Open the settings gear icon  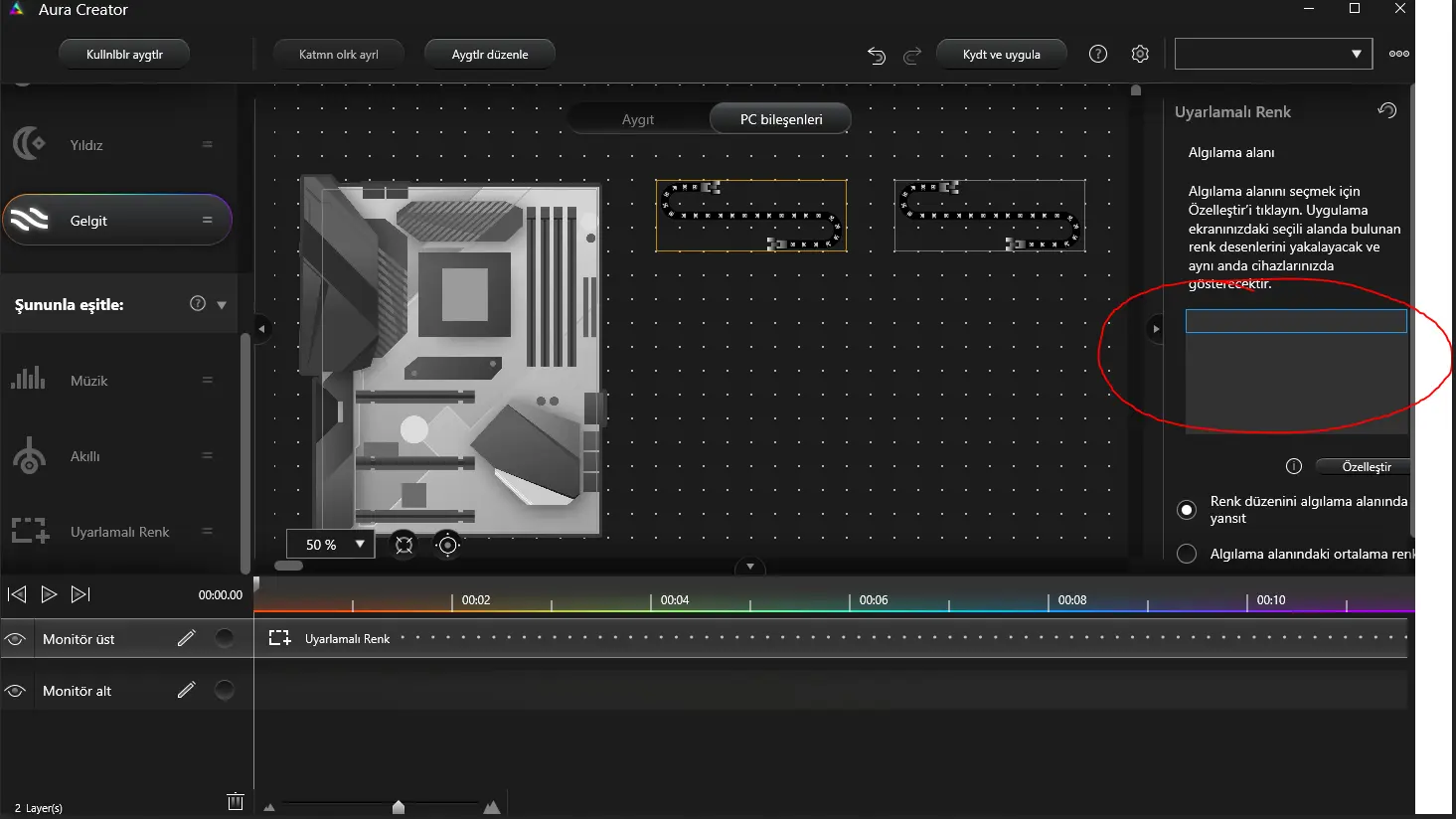coord(1140,54)
